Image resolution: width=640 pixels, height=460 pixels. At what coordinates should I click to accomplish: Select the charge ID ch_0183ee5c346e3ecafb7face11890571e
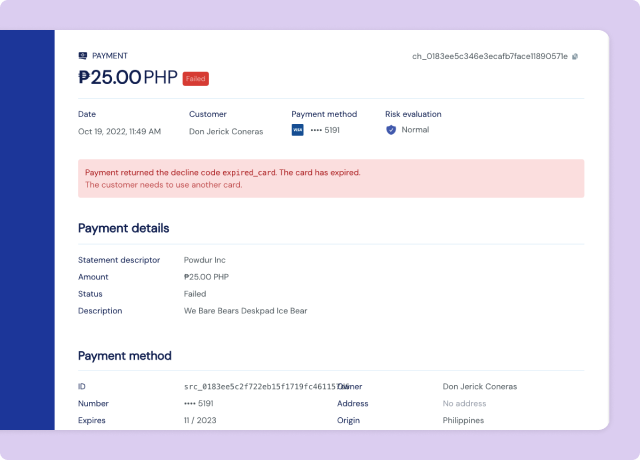[490, 56]
